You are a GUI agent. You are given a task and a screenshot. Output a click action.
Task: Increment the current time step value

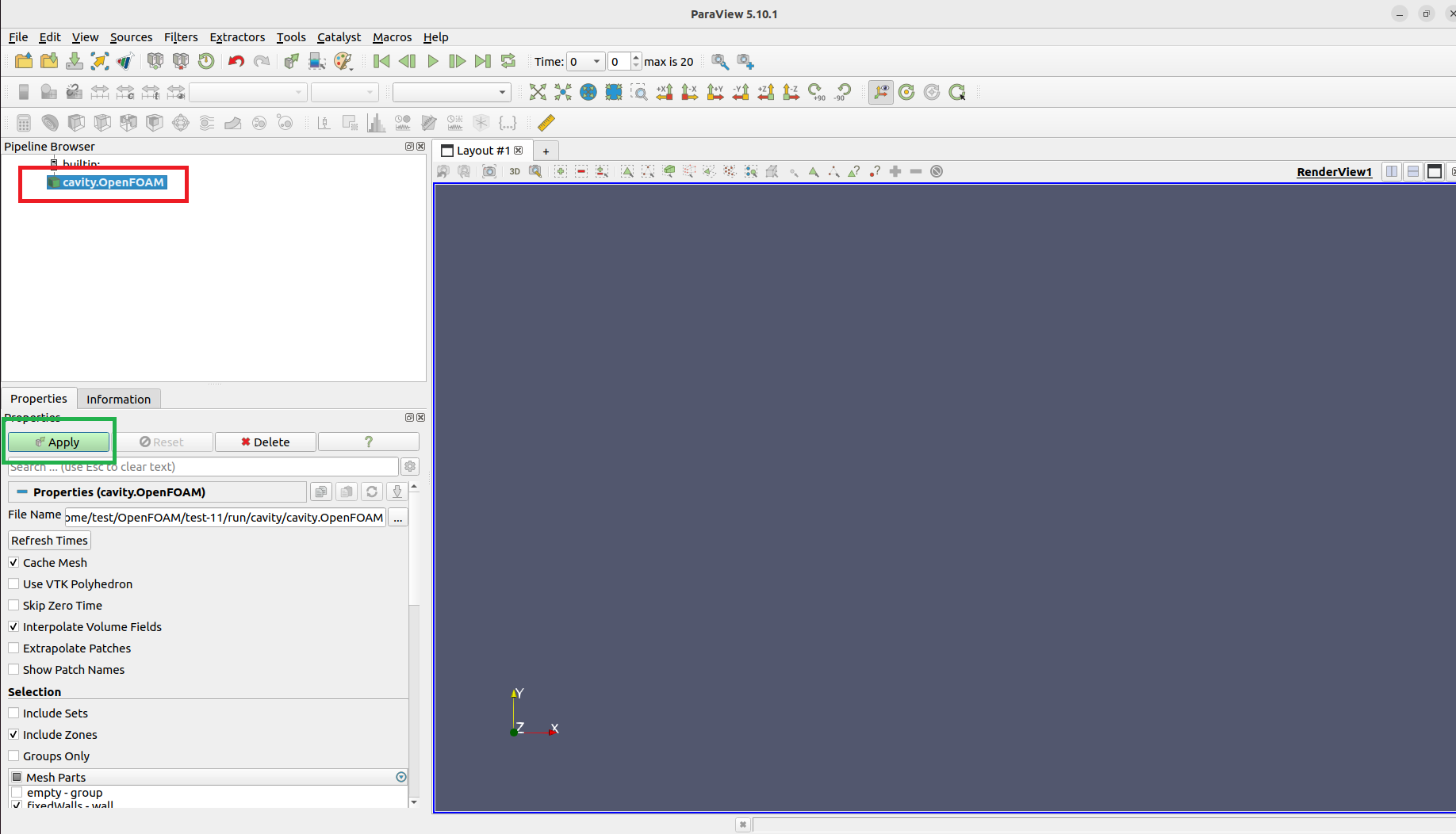(635, 57)
